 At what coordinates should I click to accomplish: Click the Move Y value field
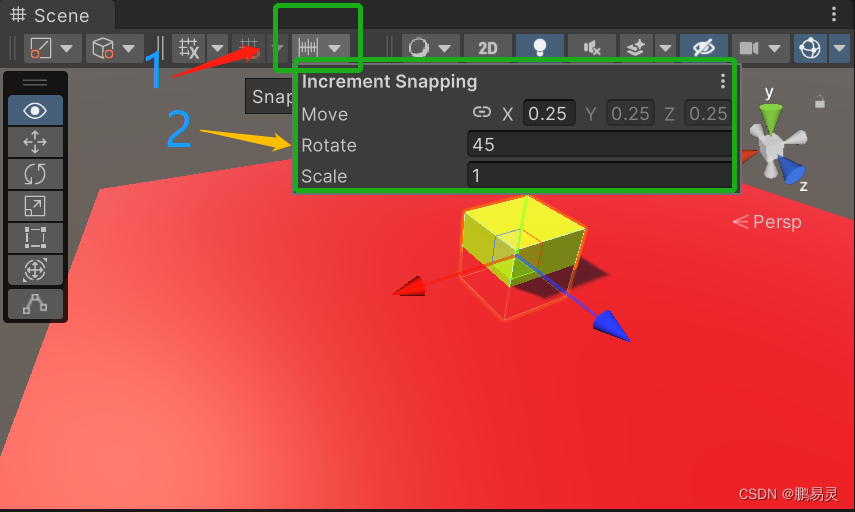point(630,113)
